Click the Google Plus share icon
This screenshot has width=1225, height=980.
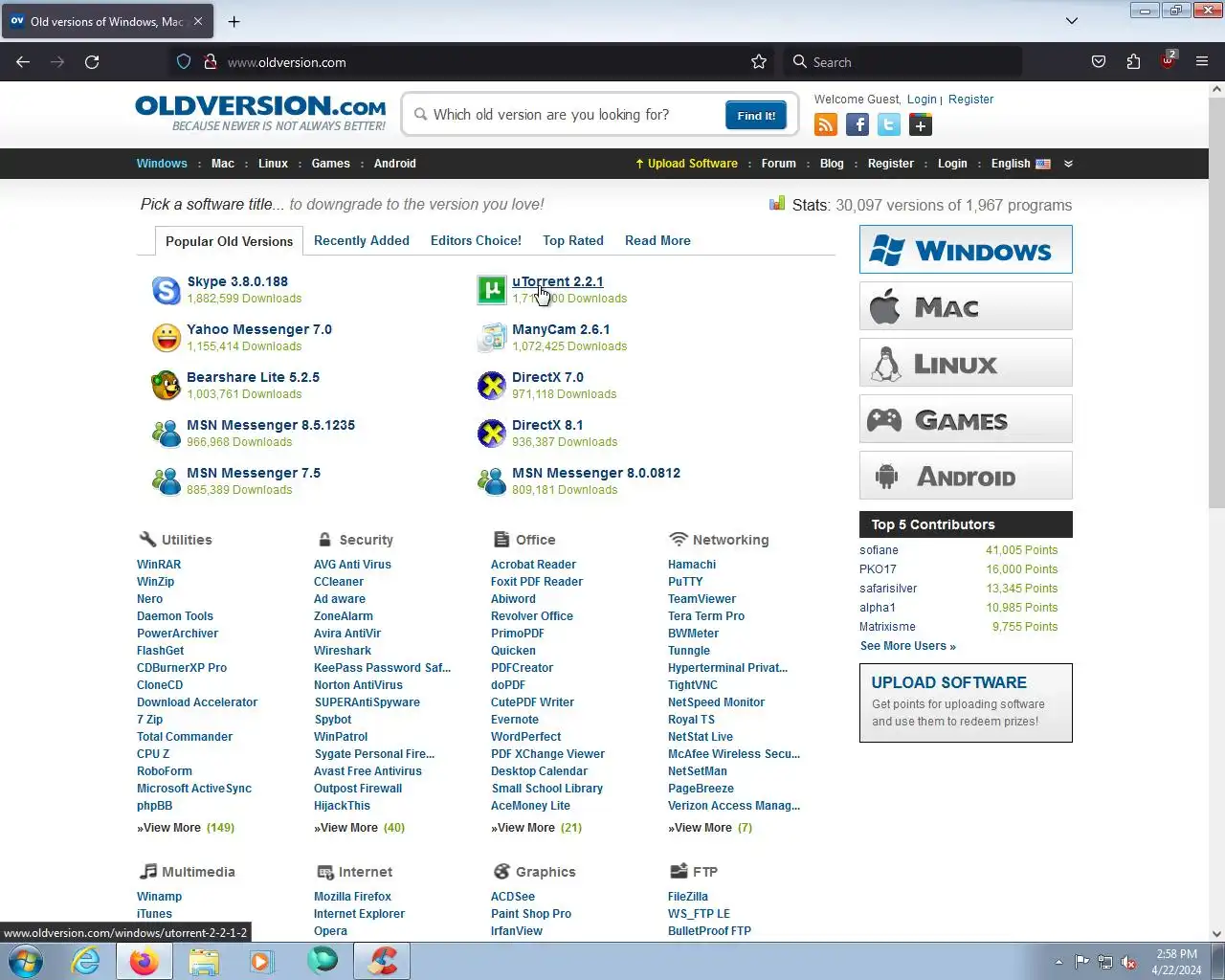click(x=921, y=124)
